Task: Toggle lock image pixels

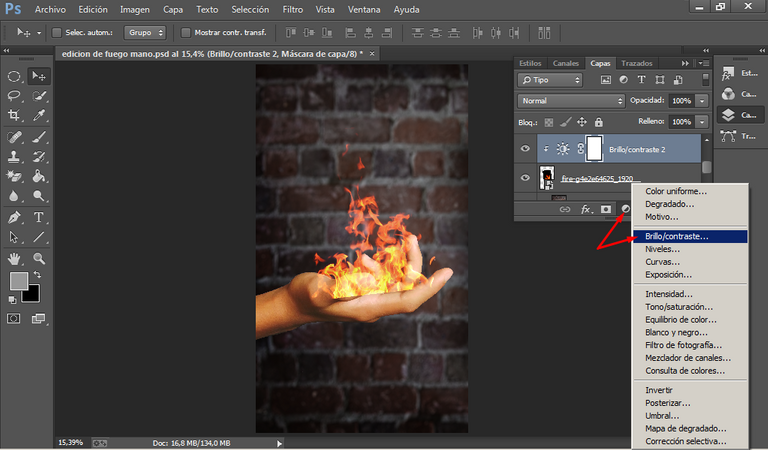Action: (x=566, y=122)
